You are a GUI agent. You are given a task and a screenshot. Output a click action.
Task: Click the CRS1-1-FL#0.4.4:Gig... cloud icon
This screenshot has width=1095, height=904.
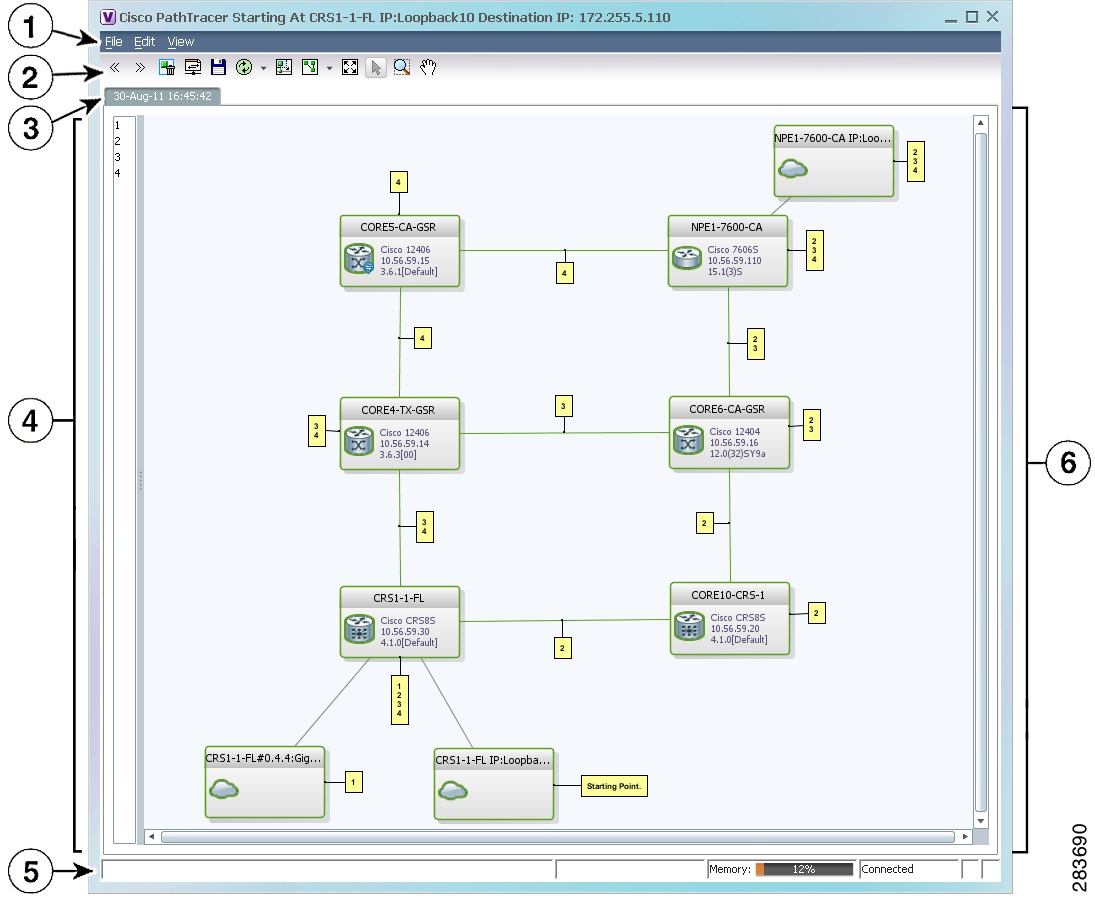(x=223, y=789)
